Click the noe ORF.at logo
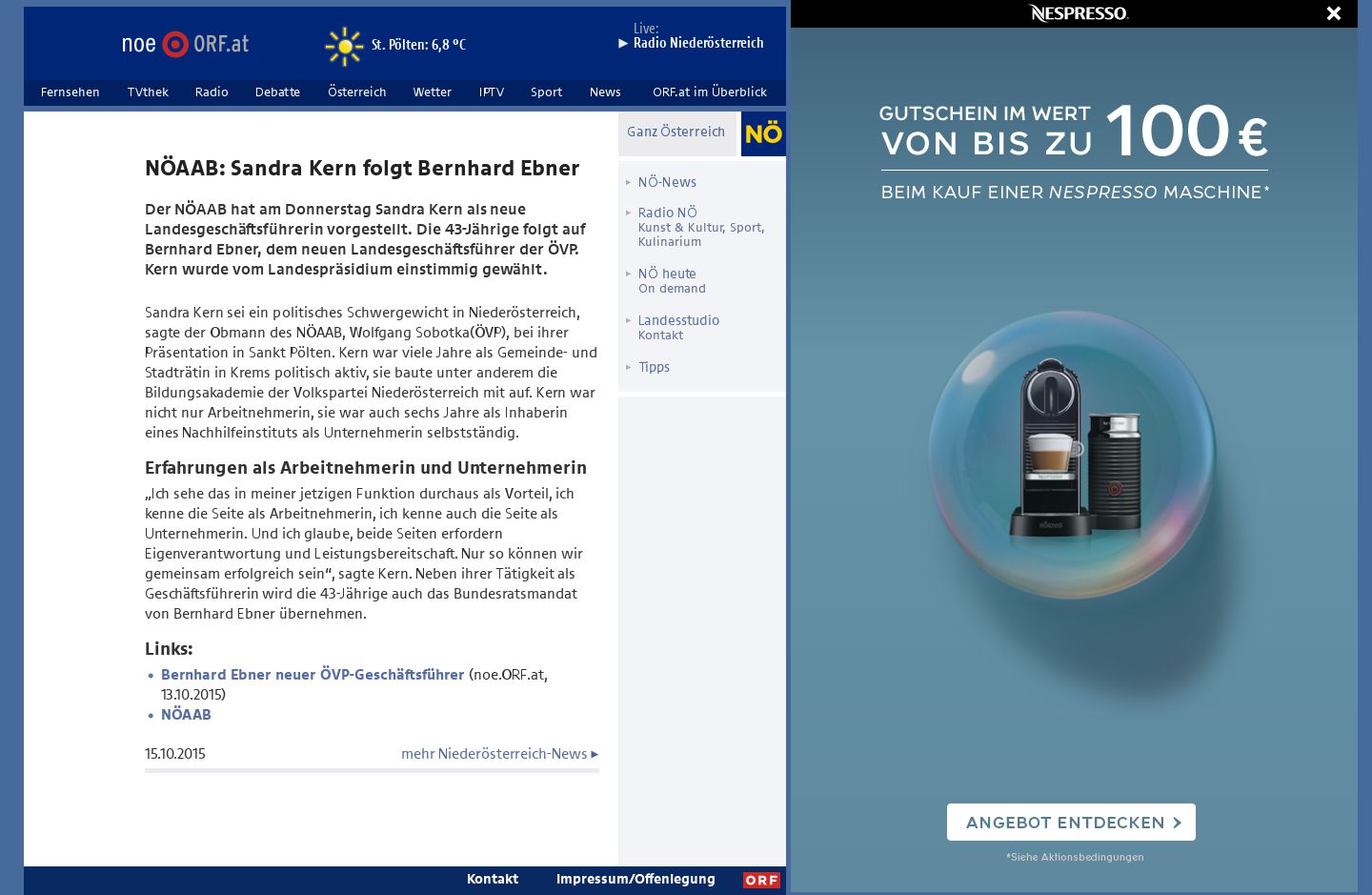This screenshot has width=1372, height=895. click(x=185, y=44)
